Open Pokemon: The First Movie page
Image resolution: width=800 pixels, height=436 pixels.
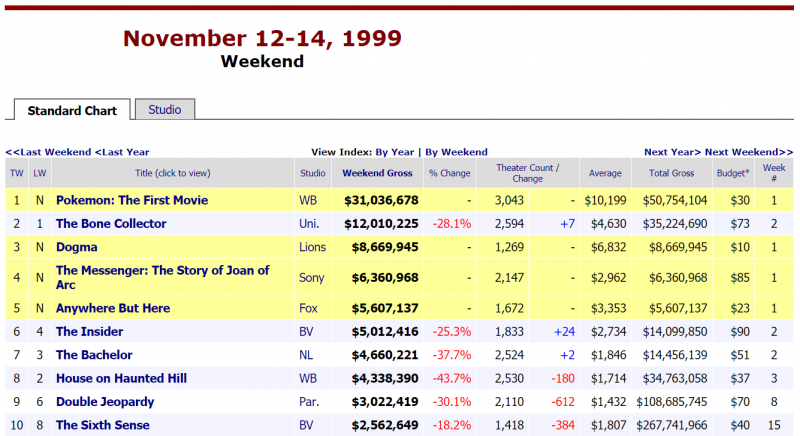[x=132, y=200]
